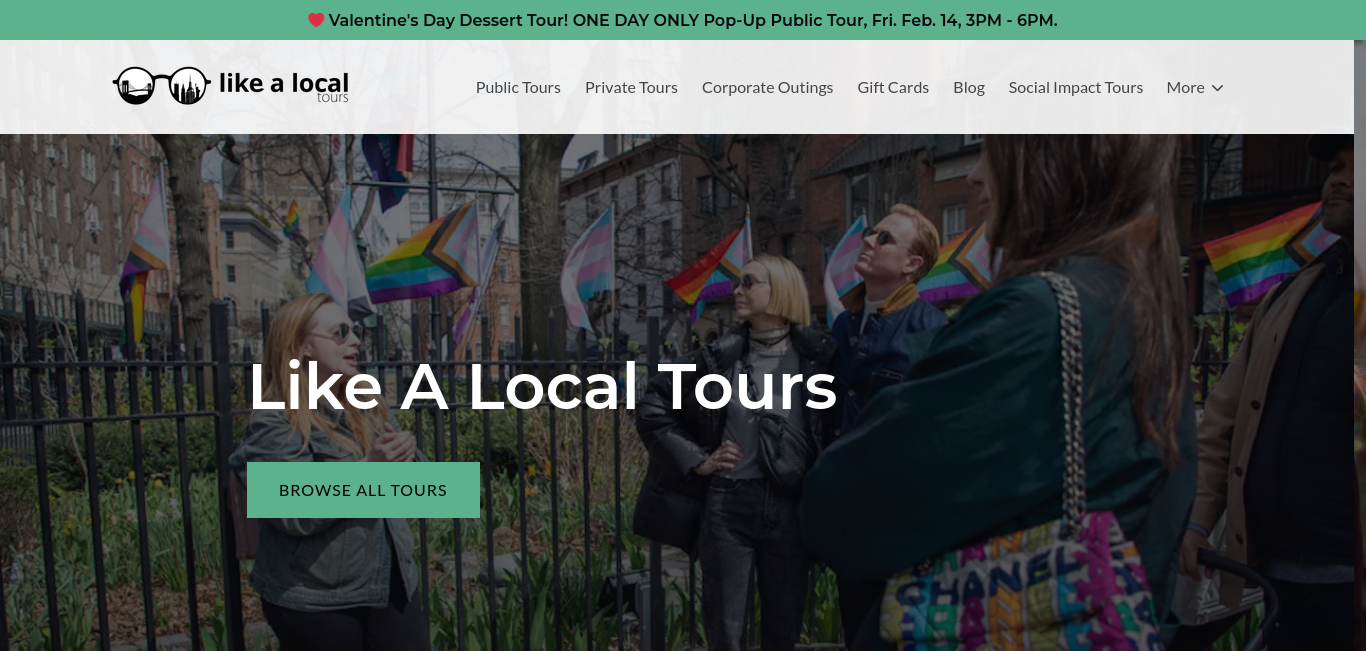Select Corporate Outings in the navigation
Screen dimensions: 1366x651
click(x=767, y=88)
